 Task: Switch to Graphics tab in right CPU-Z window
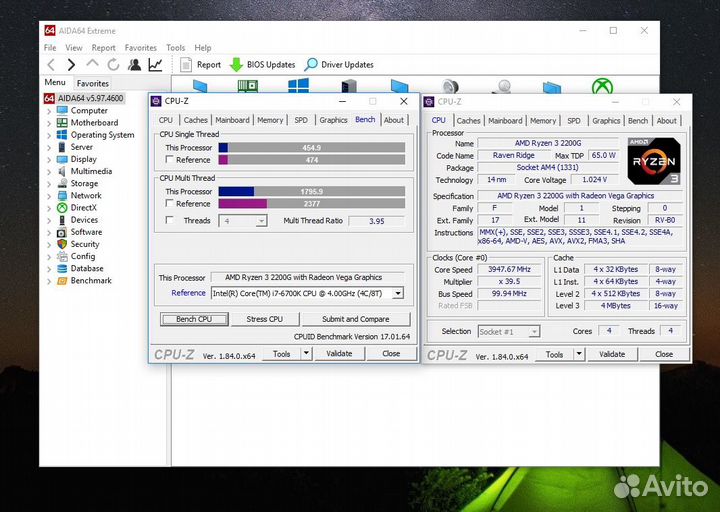(x=606, y=121)
